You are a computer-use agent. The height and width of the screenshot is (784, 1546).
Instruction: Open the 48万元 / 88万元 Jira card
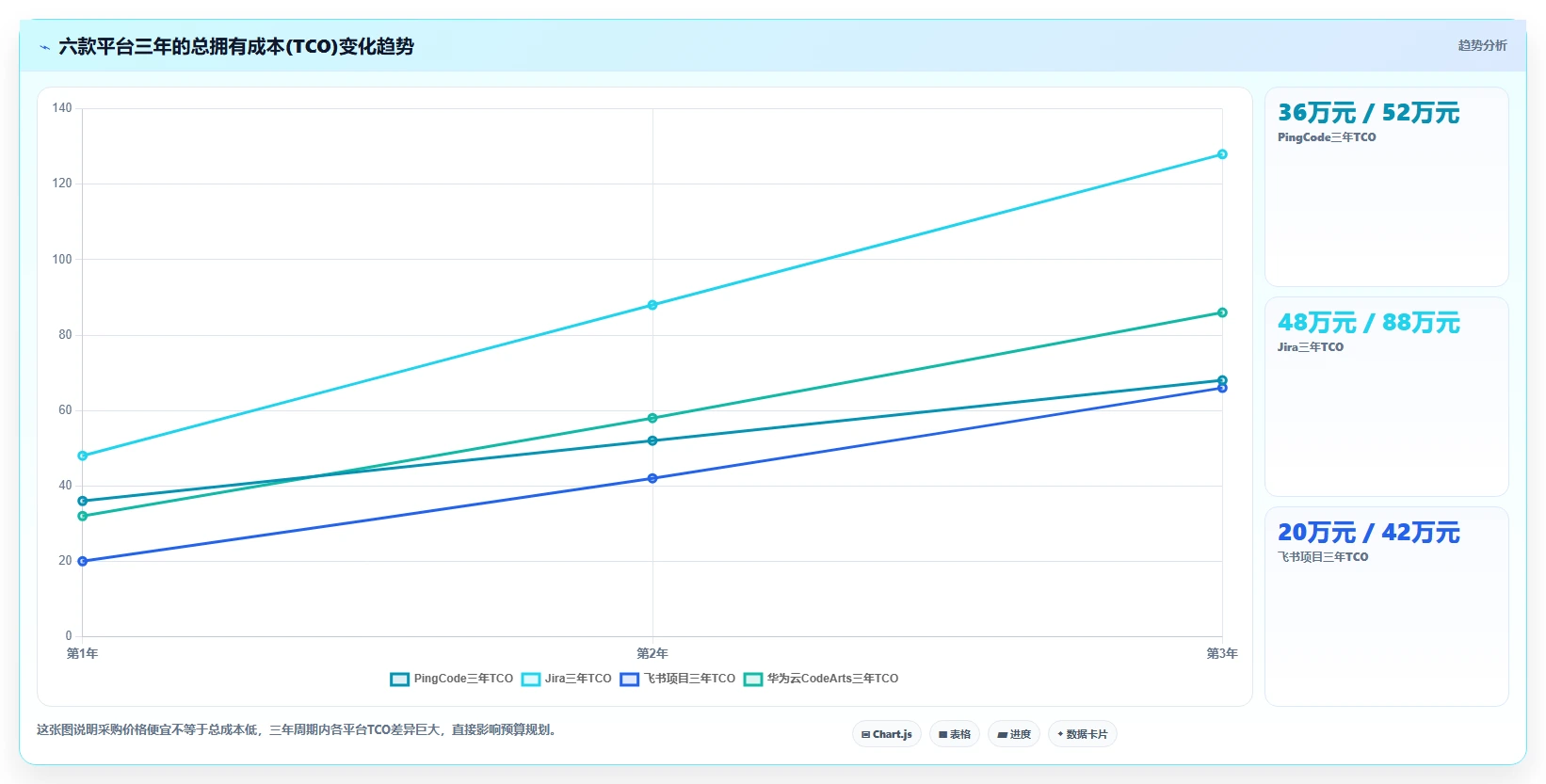[x=1387, y=397]
